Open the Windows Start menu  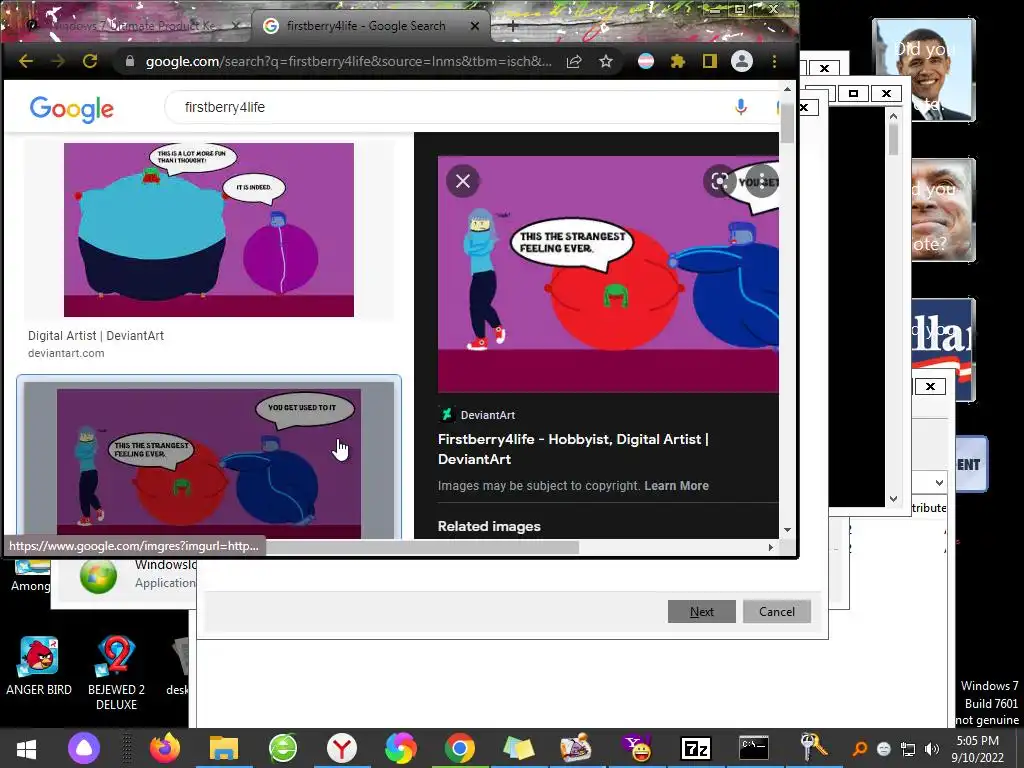tap(26, 748)
